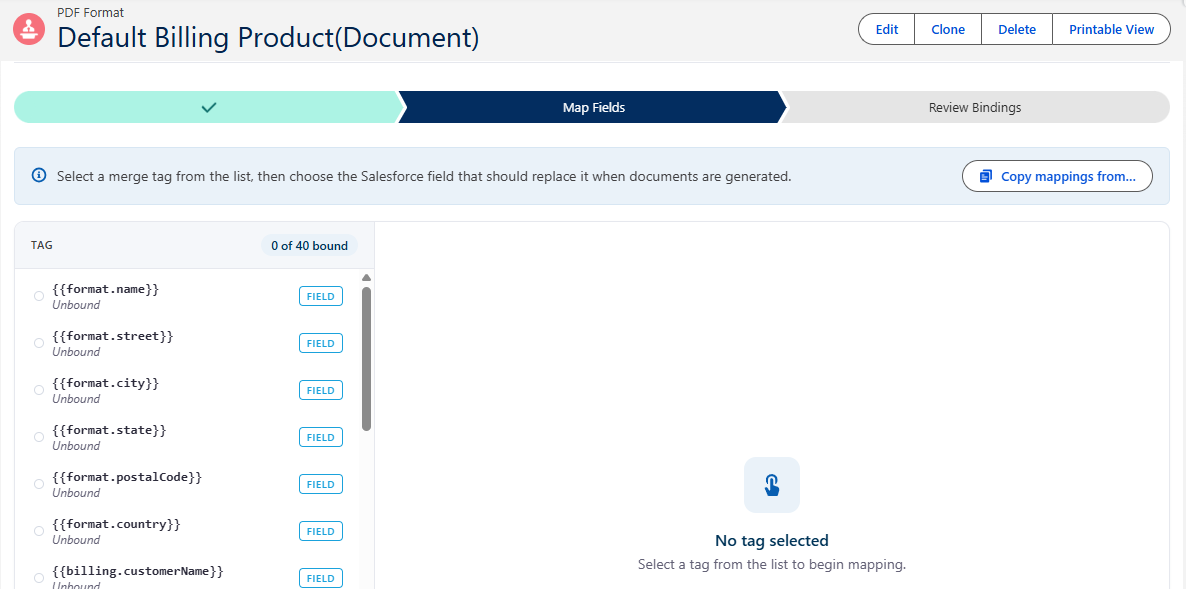Click the PDF Format record icon

(x=29, y=29)
